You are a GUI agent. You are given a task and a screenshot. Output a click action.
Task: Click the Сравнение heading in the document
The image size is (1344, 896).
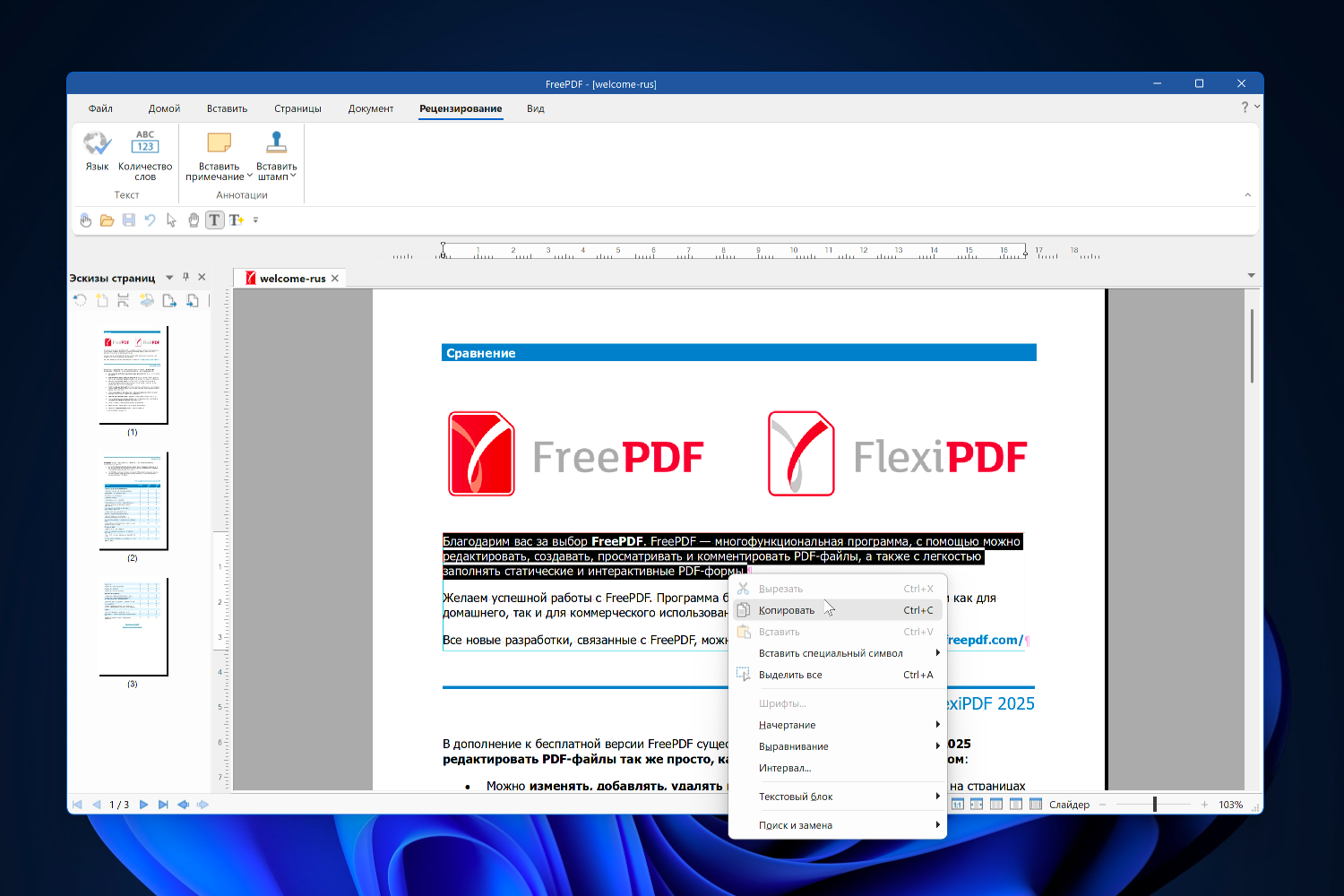coord(481,353)
